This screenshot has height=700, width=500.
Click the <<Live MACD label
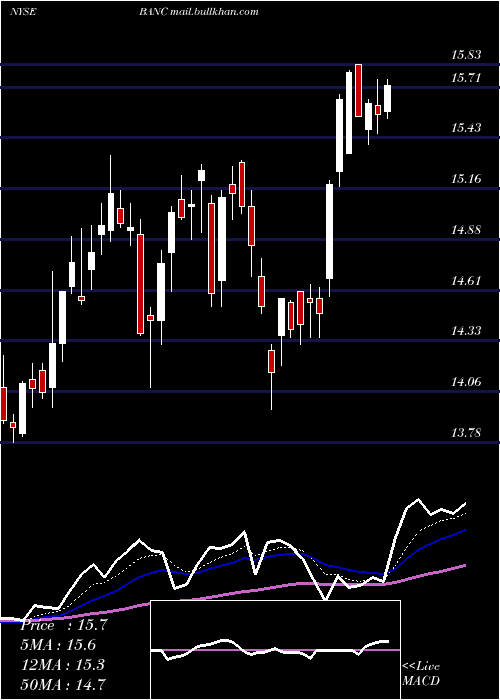pyautogui.click(x=421, y=673)
